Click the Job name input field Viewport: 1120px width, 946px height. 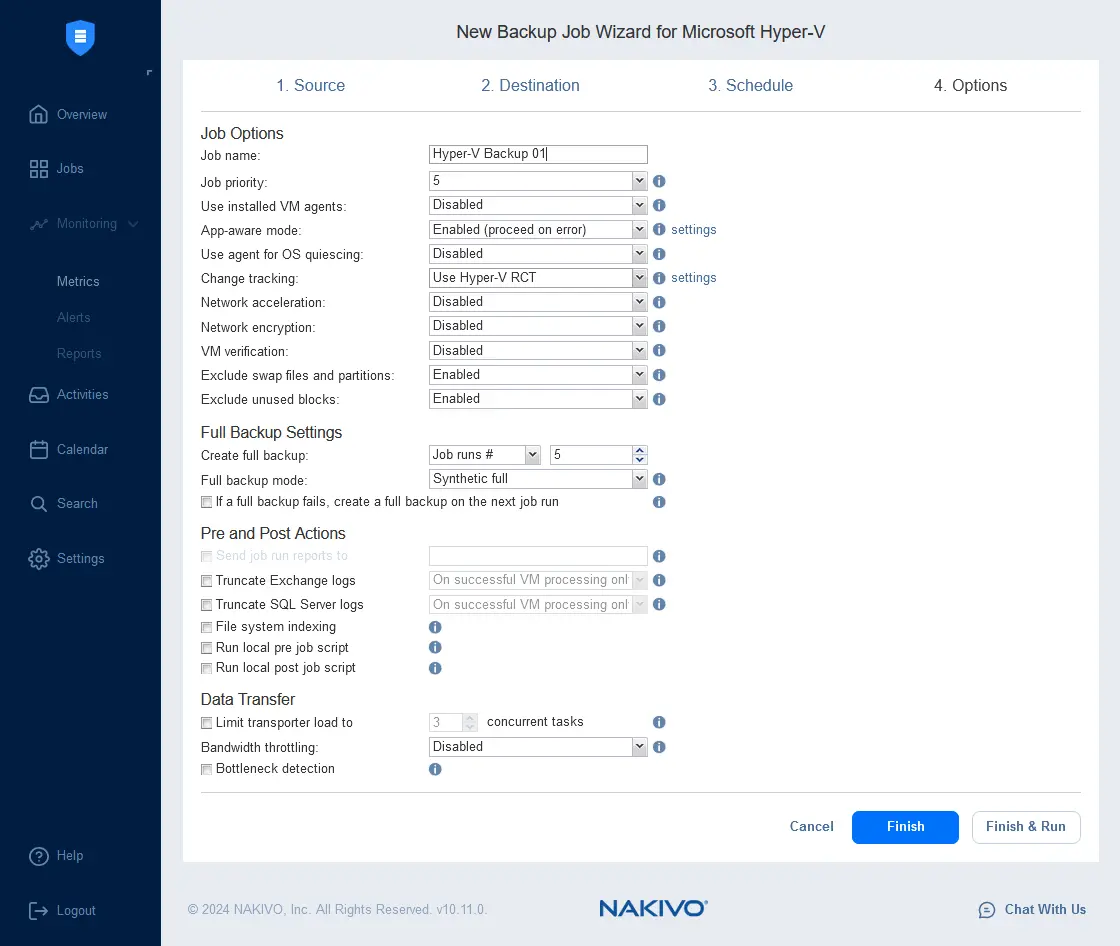coord(538,154)
